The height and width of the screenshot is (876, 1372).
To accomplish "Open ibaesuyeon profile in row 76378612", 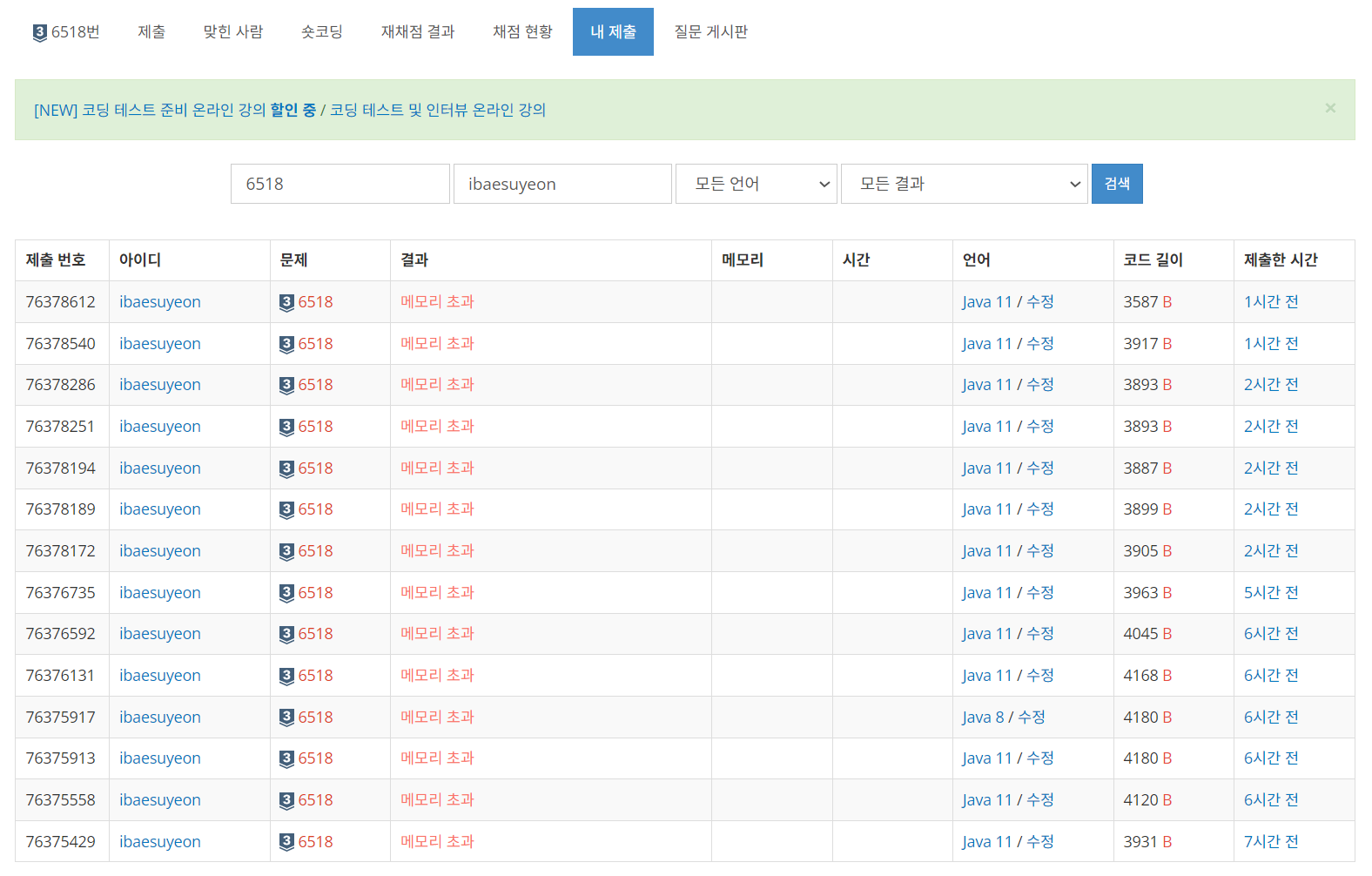I will pos(160,302).
